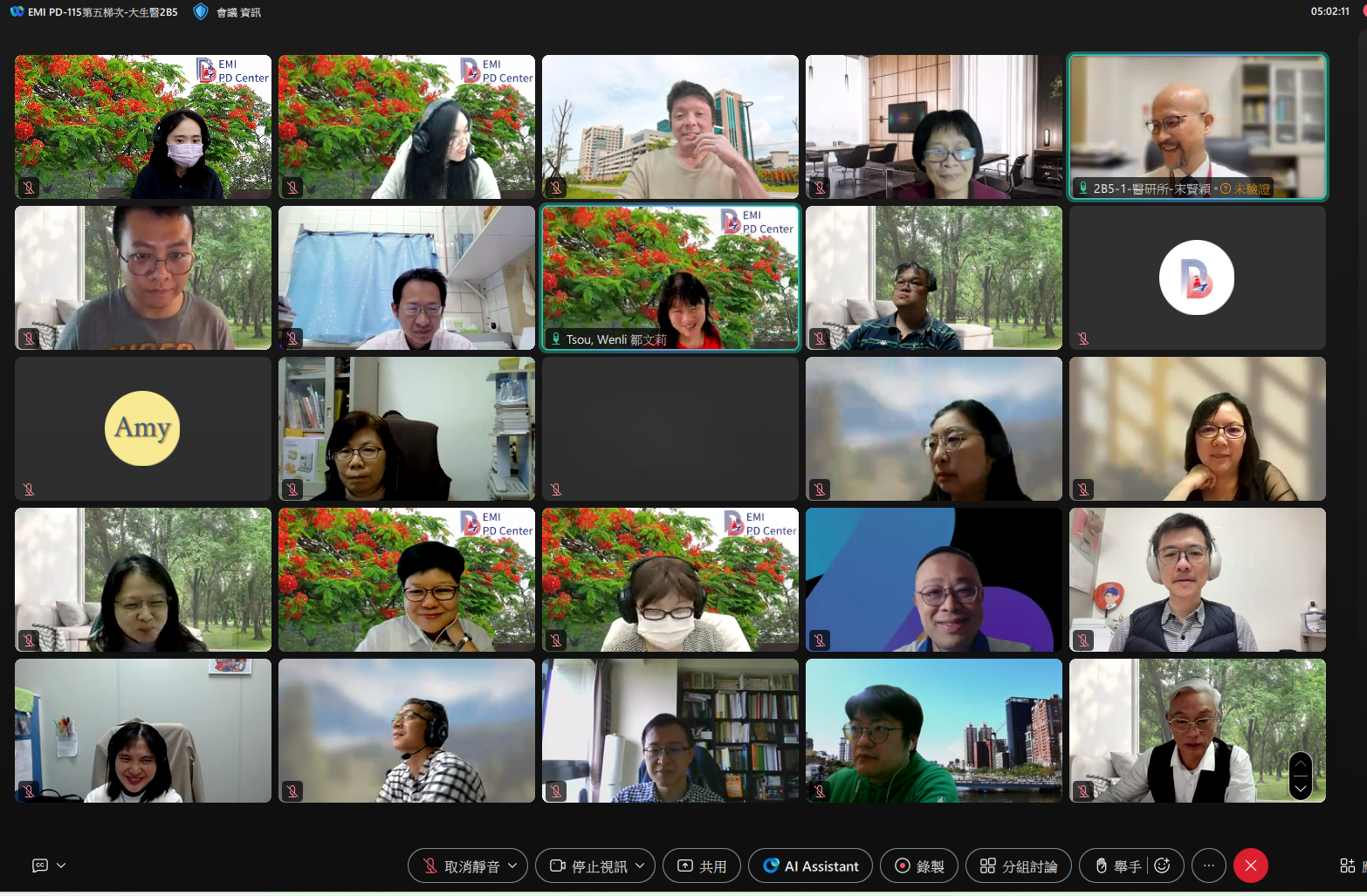
Task: Open the more options ellipsis button
Action: click(1208, 865)
